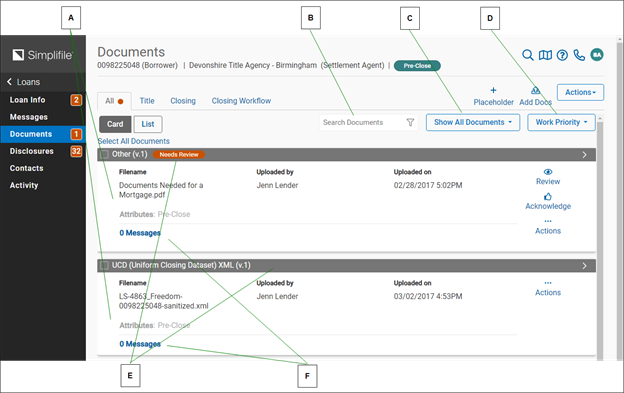Viewport: 624px width, 393px height.
Task: Select the Closing tab
Action: pyautogui.click(x=183, y=101)
